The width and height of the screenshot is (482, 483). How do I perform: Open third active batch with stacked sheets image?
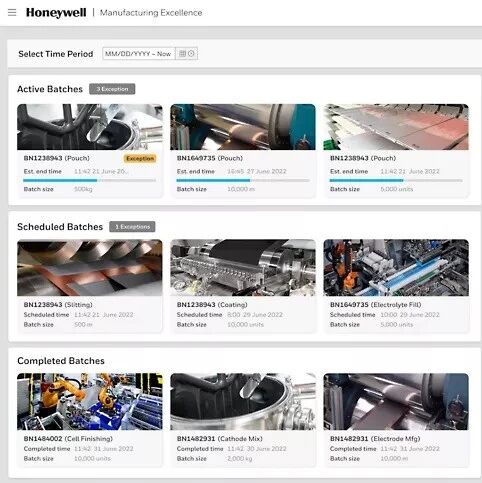396,127
